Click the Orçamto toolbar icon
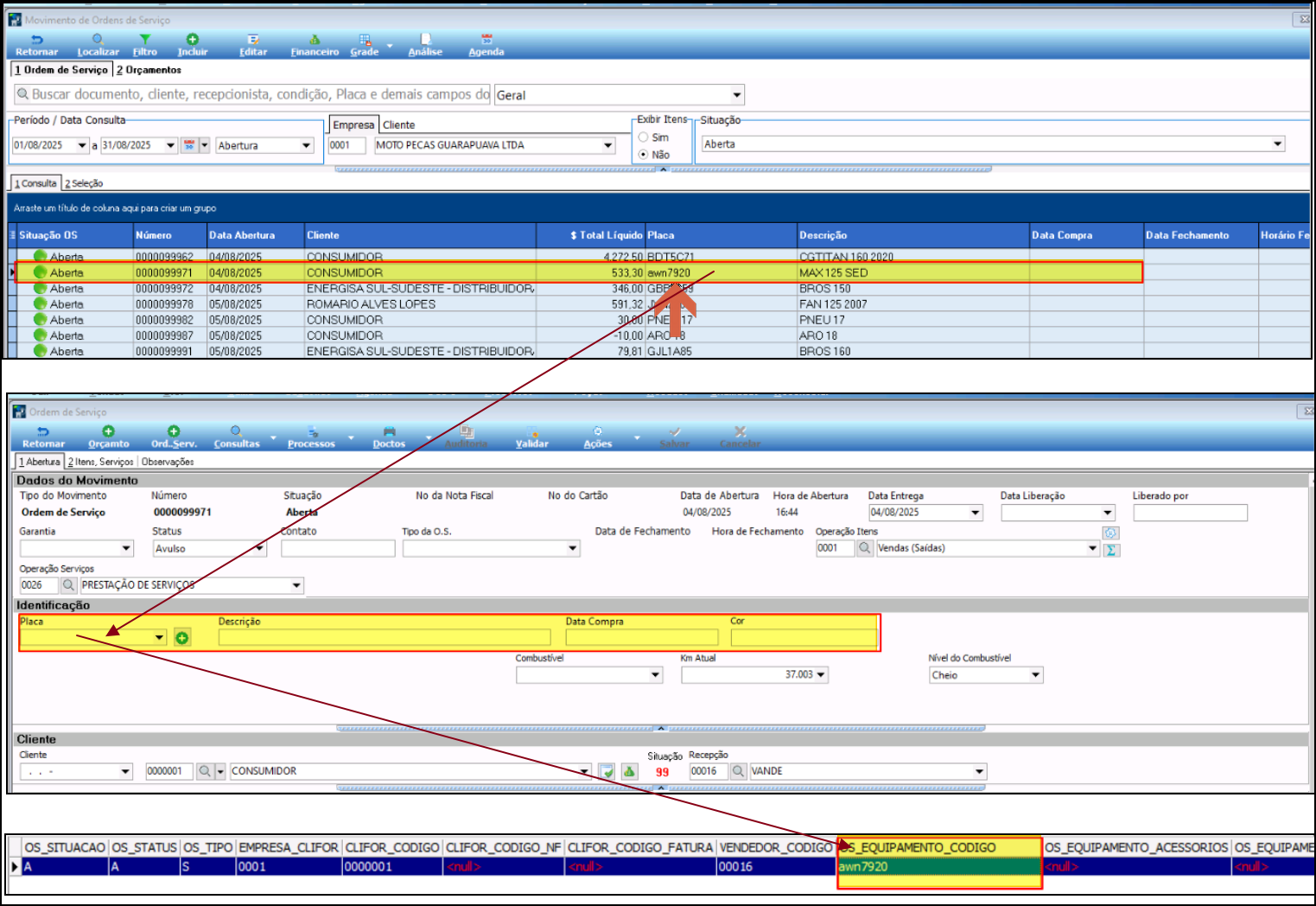The height and width of the screenshot is (906, 1316). pos(108,431)
